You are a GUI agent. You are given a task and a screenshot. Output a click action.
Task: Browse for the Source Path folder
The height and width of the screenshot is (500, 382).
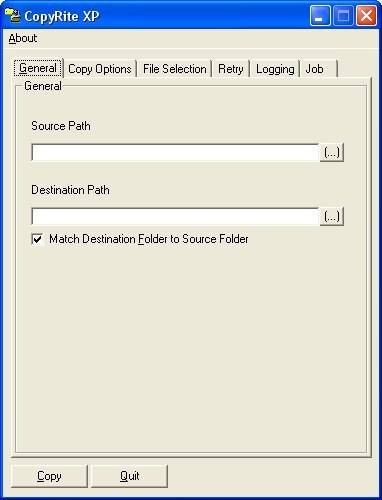point(332,153)
